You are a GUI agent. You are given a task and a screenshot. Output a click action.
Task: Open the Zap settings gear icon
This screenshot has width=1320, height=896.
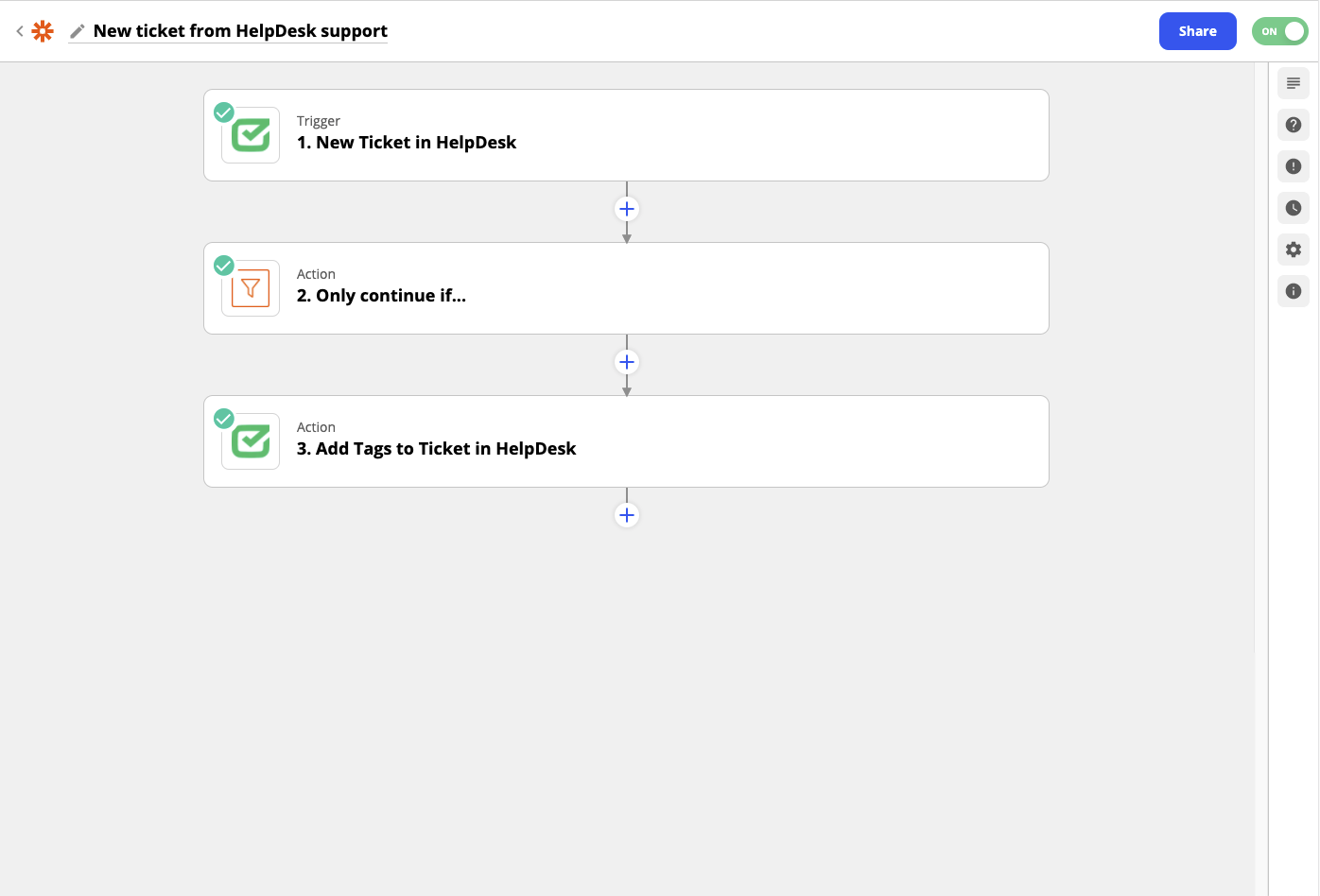tap(1294, 250)
